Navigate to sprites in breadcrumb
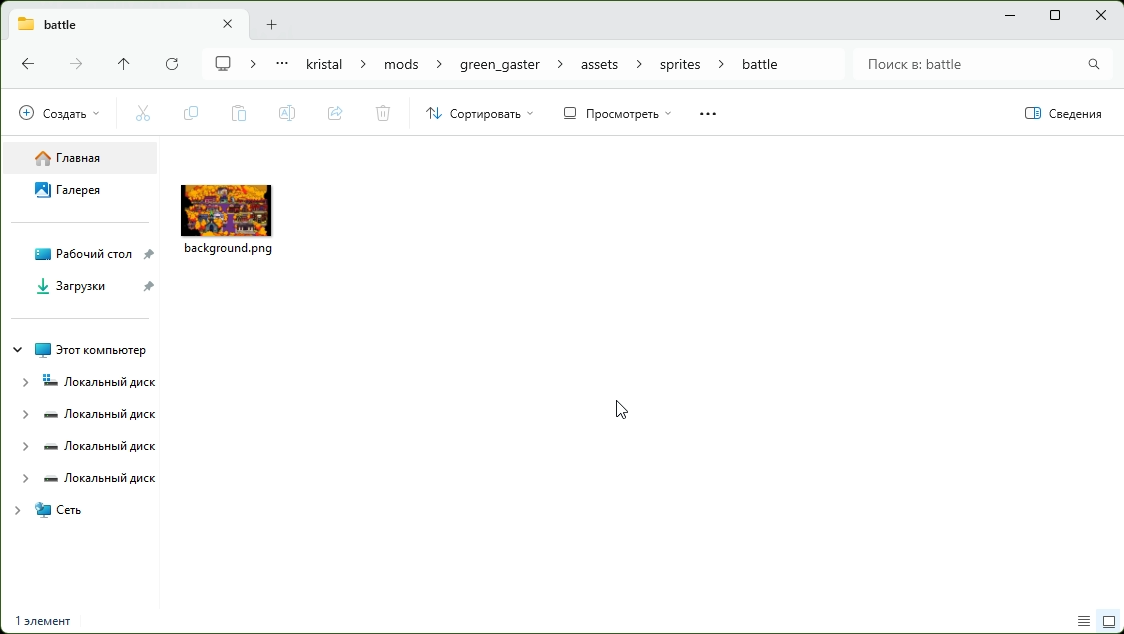This screenshot has height=634, width=1124. point(680,64)
